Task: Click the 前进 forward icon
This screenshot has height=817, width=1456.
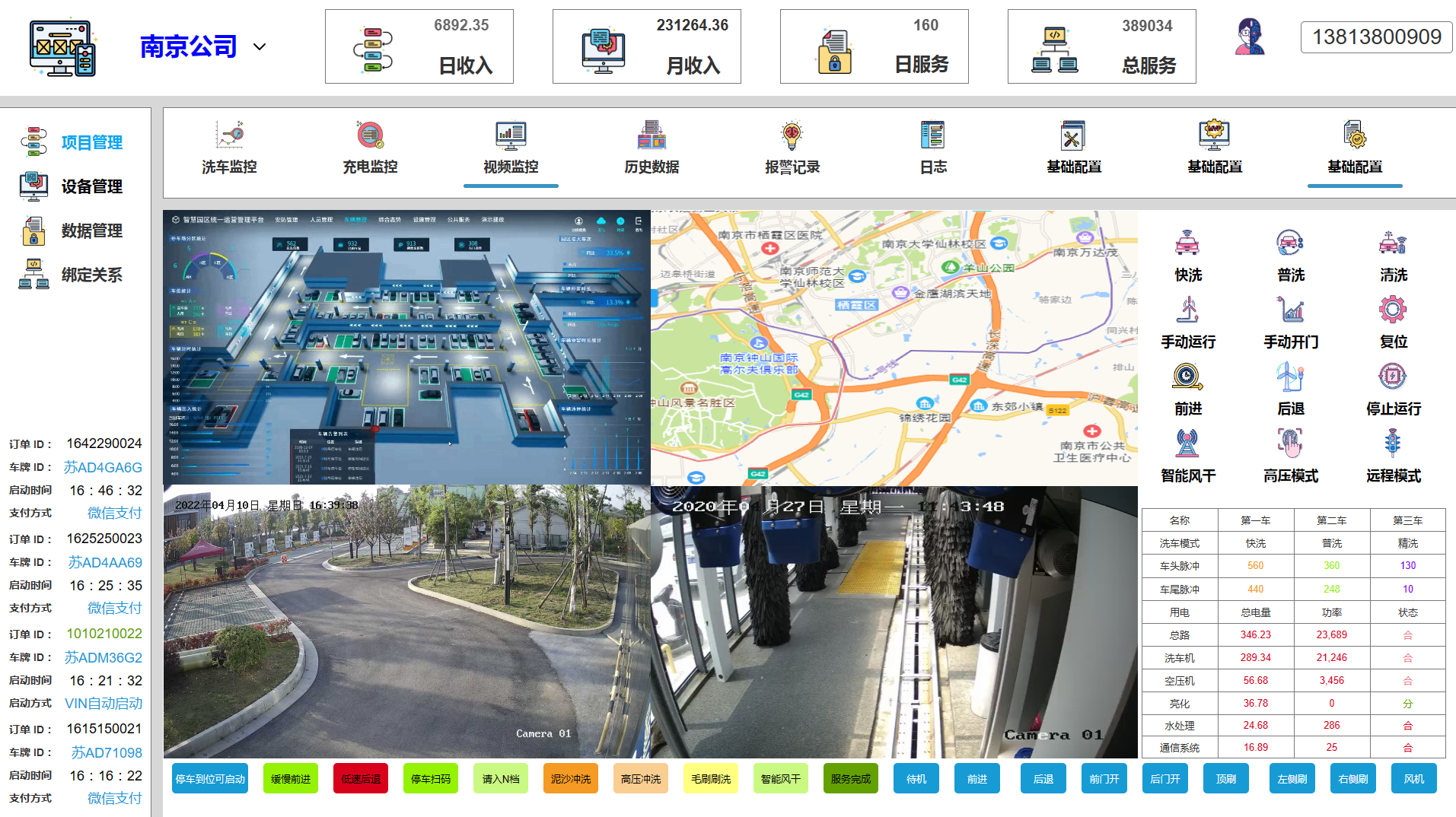Action: coord(1187,377)
